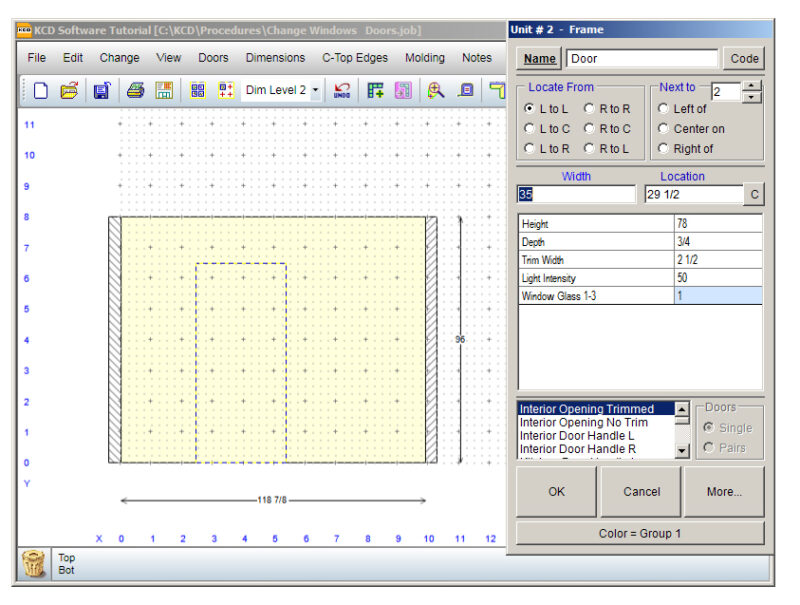This screenshot has height=605, width=800.
Task: Click the 'Color = Group 1' button
Action: pos(640,533)
